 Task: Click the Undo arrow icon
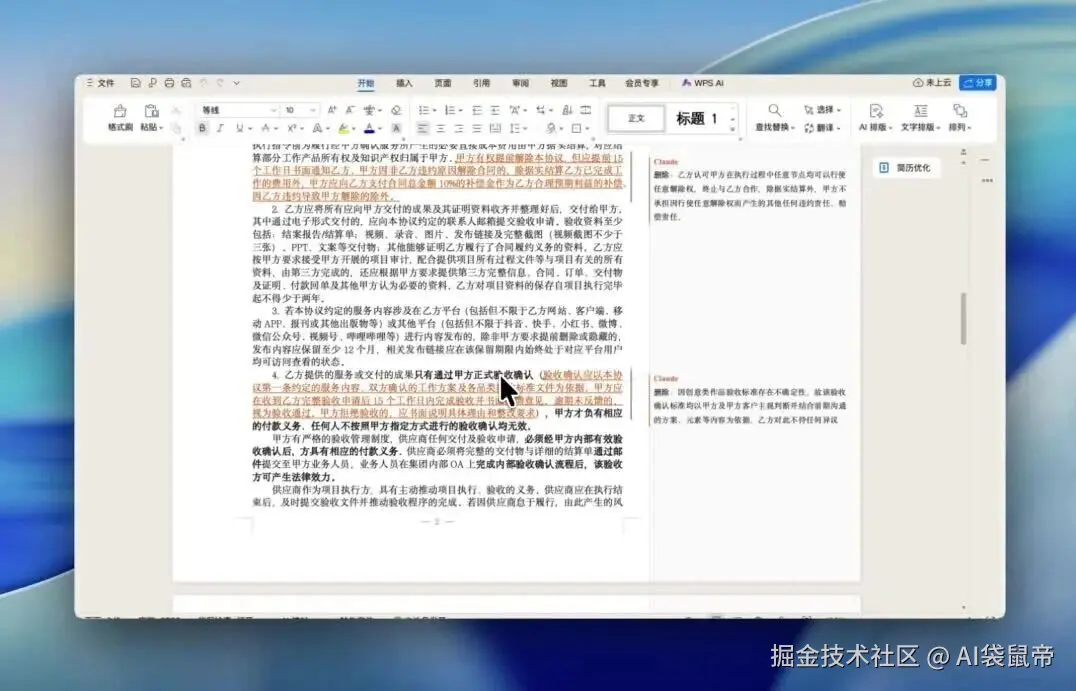[x=203, y=83]
